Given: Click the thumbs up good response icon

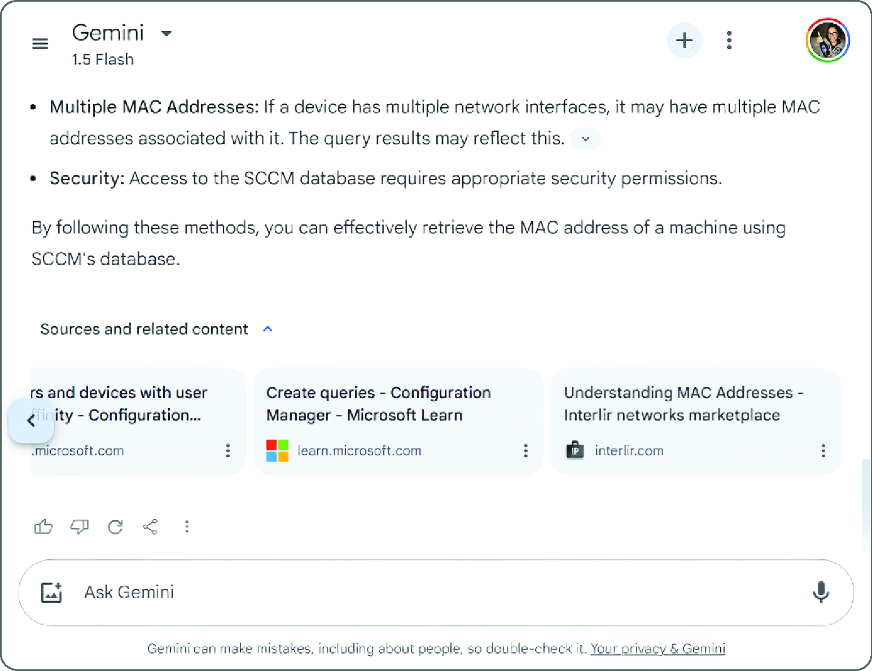Looking at the screenshot, I should click(x=43, y=526).
